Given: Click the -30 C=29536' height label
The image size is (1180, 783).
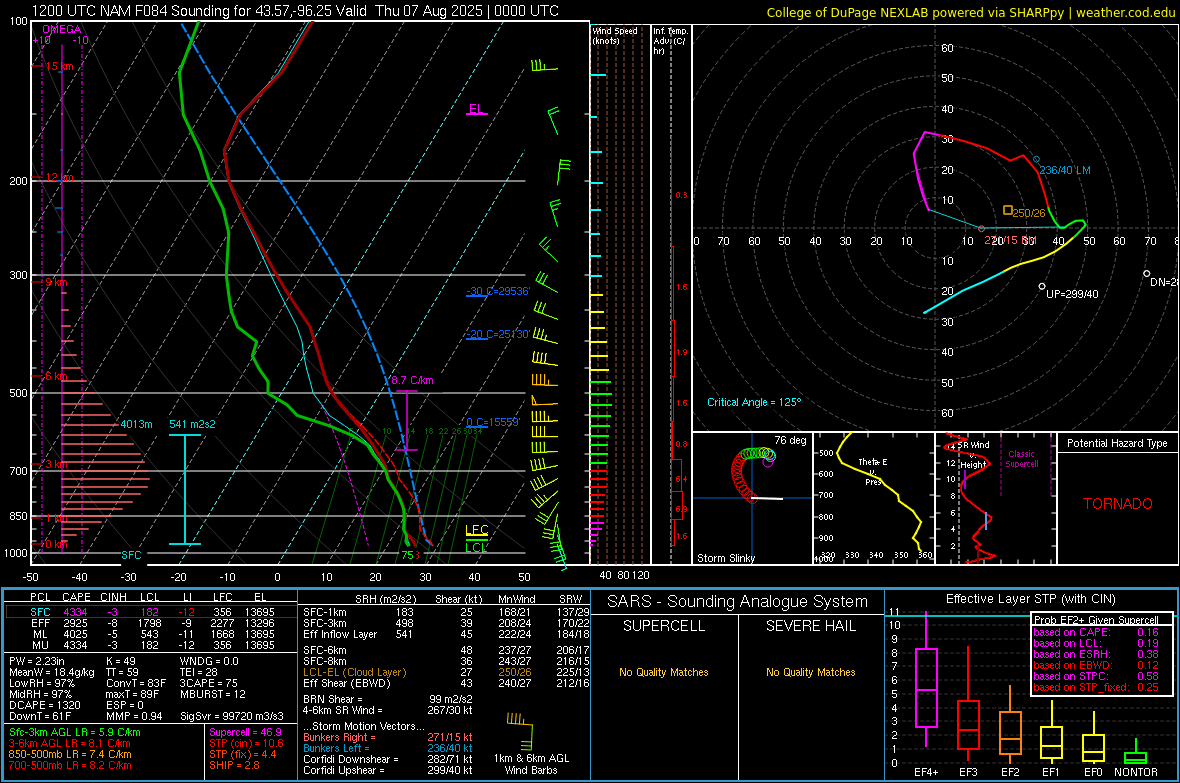Looking at the screenshot, I should click(x=498, y=291).
